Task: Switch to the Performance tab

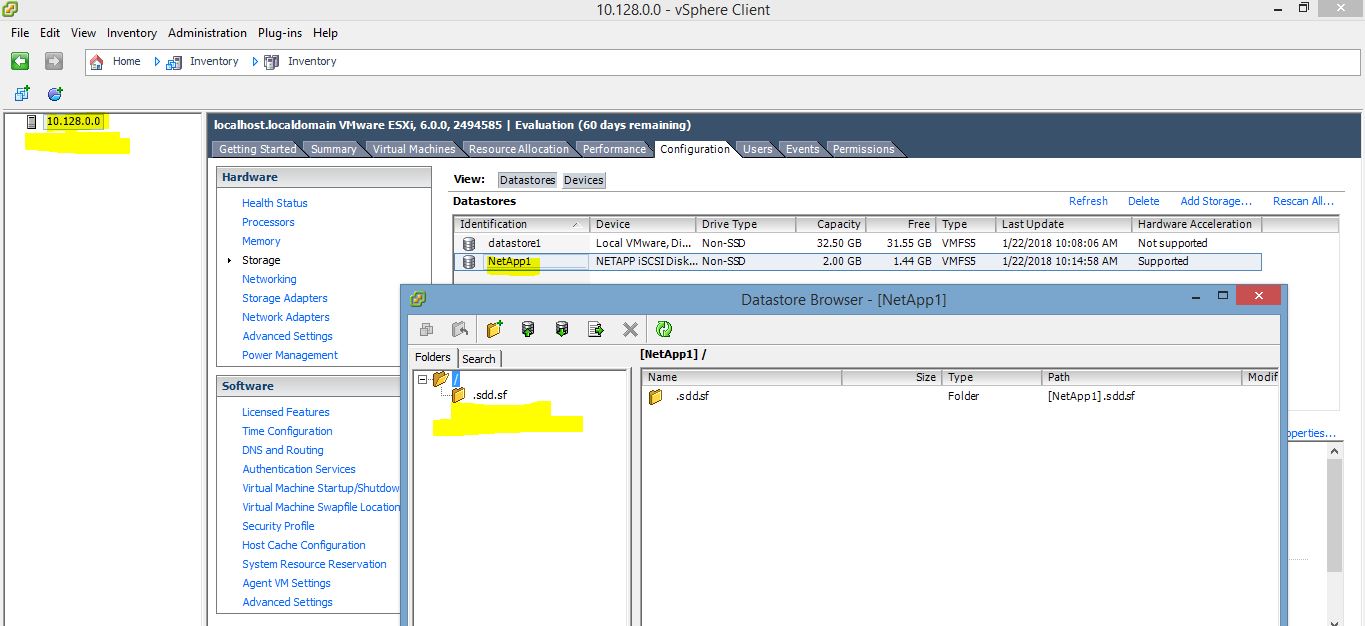Action: pos(614,149)
